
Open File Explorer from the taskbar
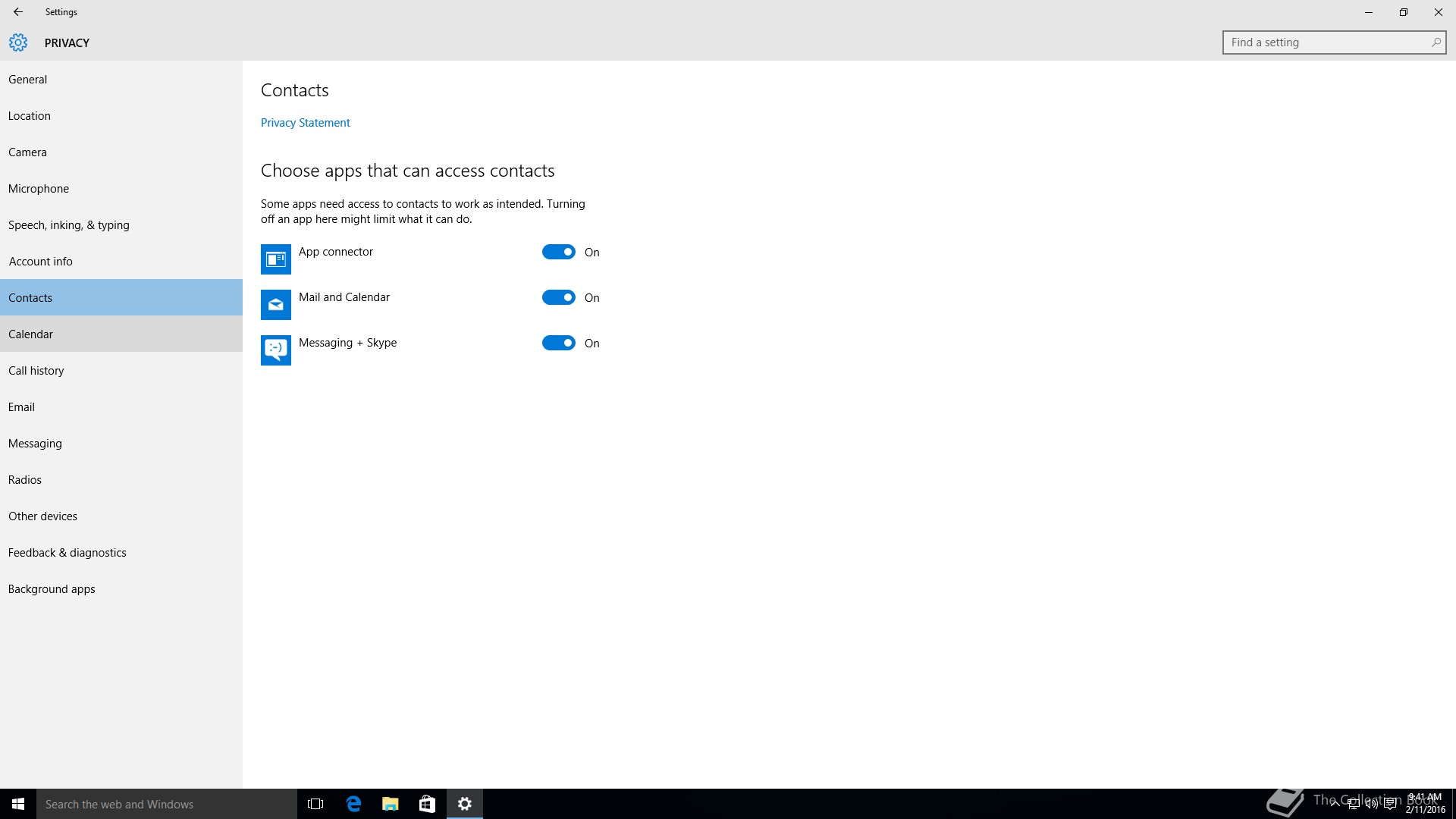pos(390,804)
